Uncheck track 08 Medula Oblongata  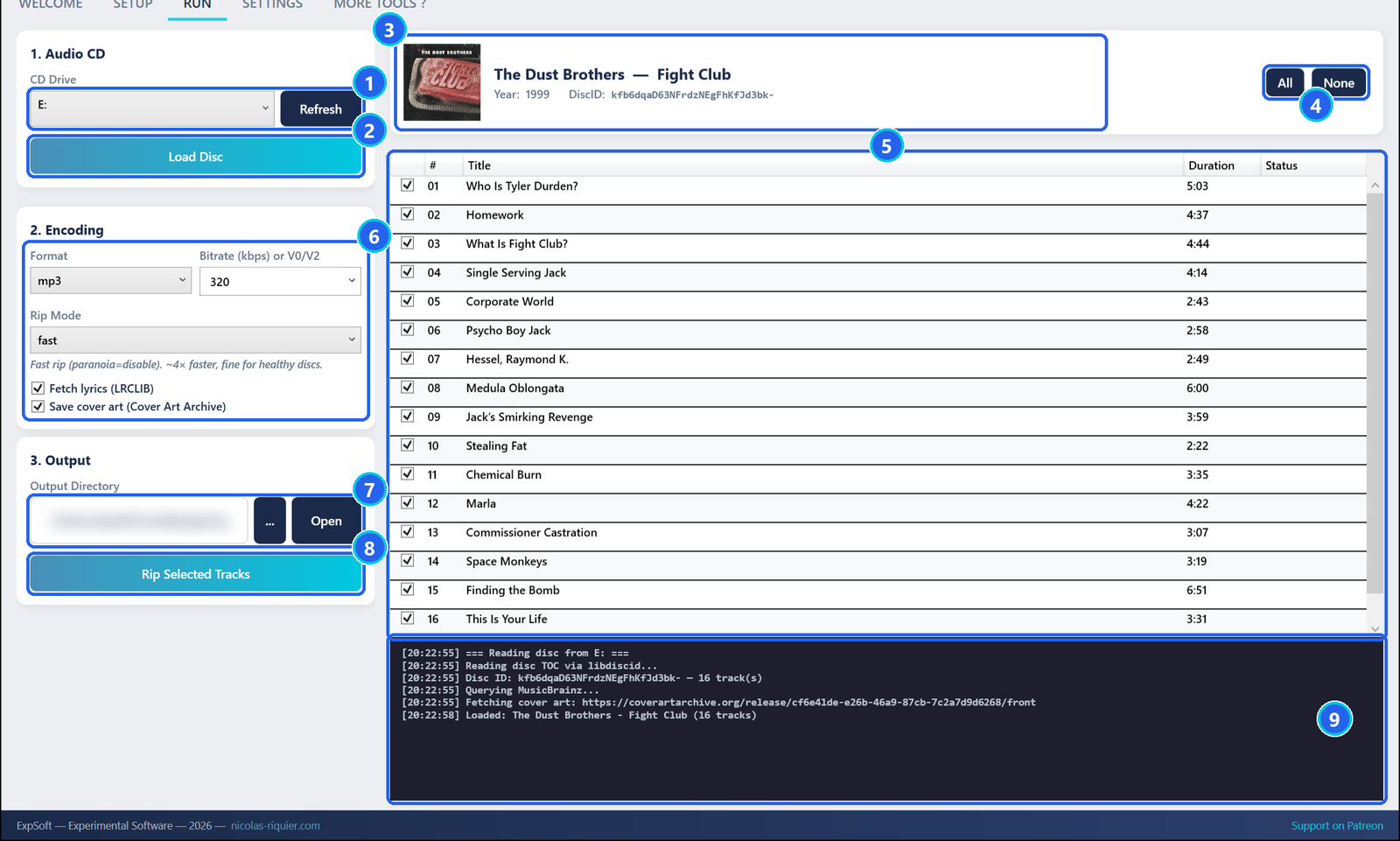(408, 388)
